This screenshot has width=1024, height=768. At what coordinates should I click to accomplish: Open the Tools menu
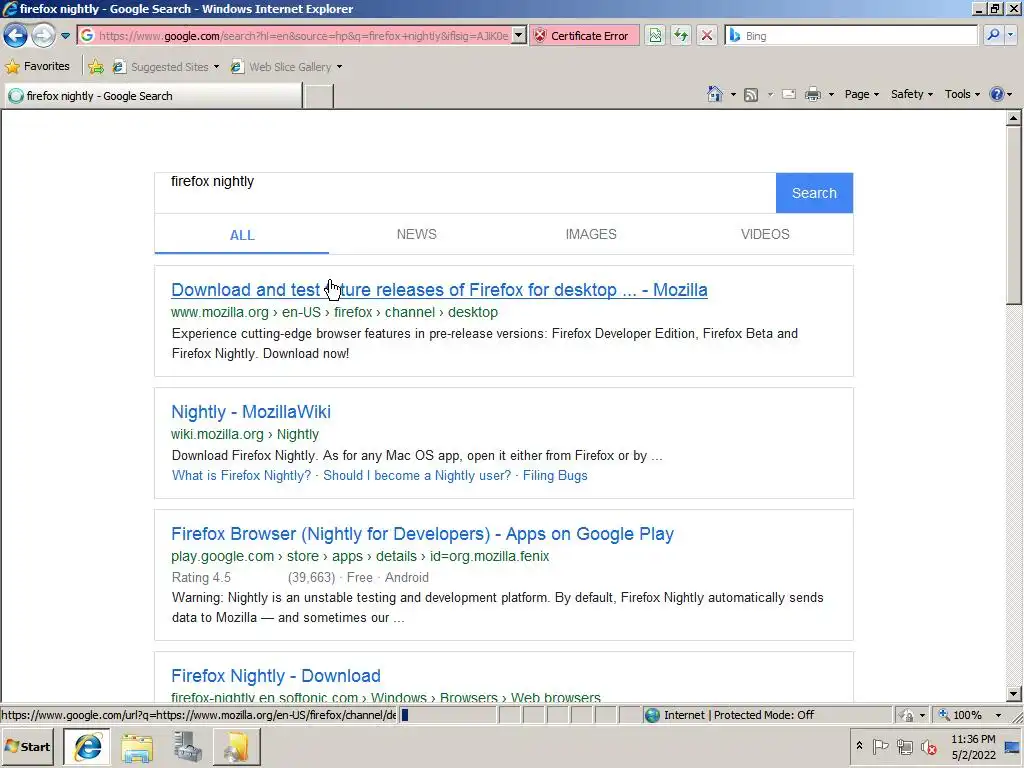[x=962, y=94]
